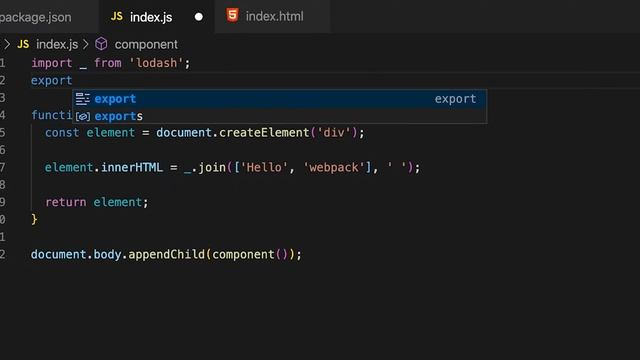Click the HTML5 icon on index.html tab
The width and height of the screenshot is (640, 360).
click(x=232, y=16)
